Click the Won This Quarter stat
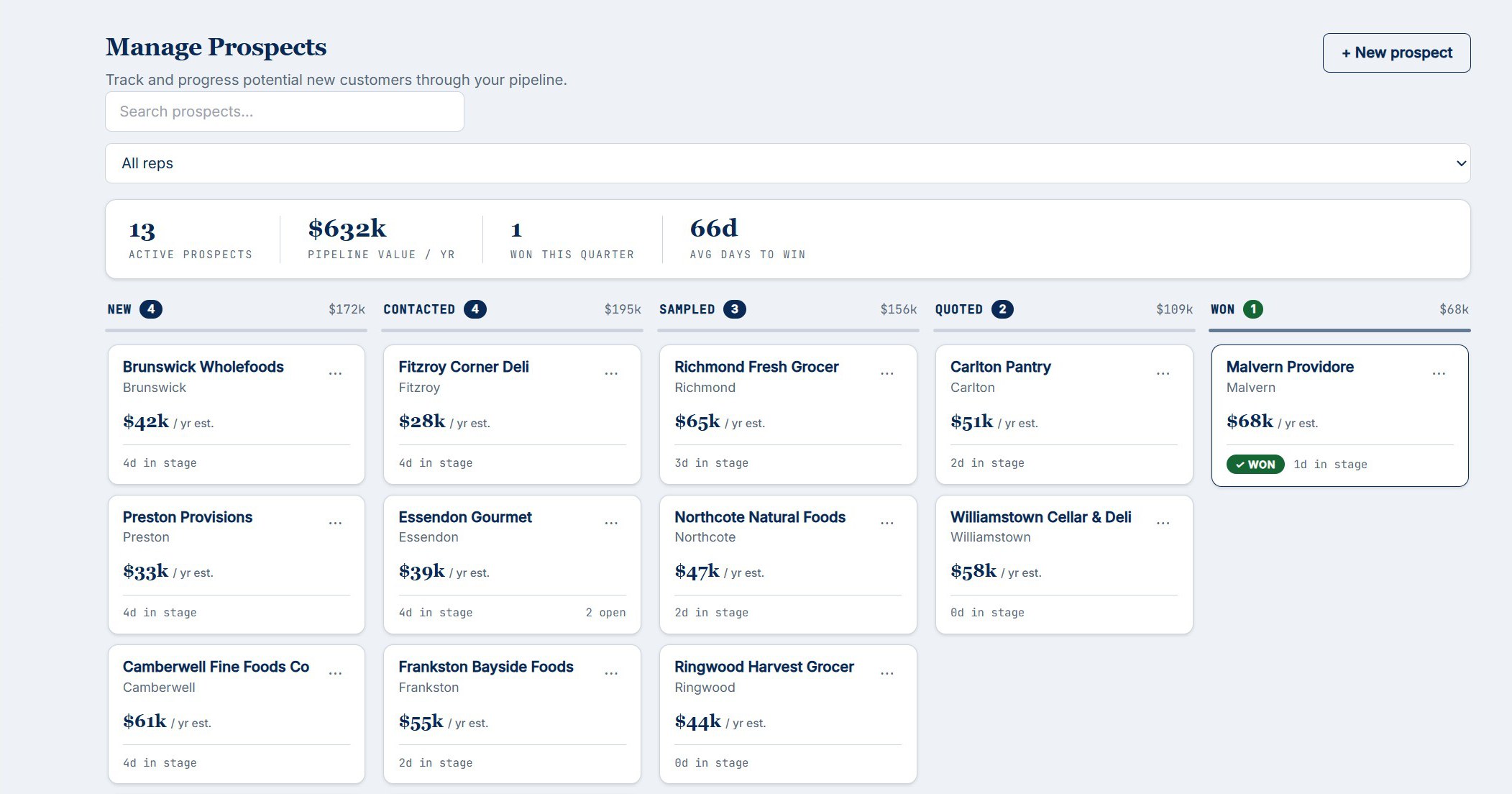The height and width of the screenshot is (794, 1512). point(572,239)
